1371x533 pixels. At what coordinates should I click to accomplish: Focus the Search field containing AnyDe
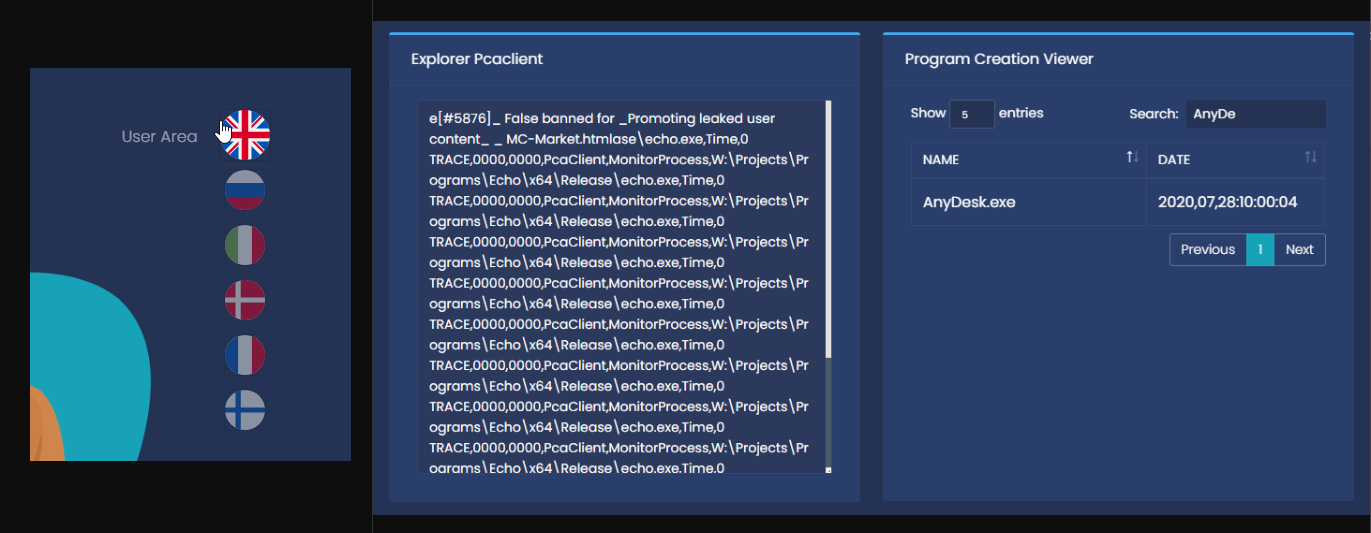coord(1255,114)
